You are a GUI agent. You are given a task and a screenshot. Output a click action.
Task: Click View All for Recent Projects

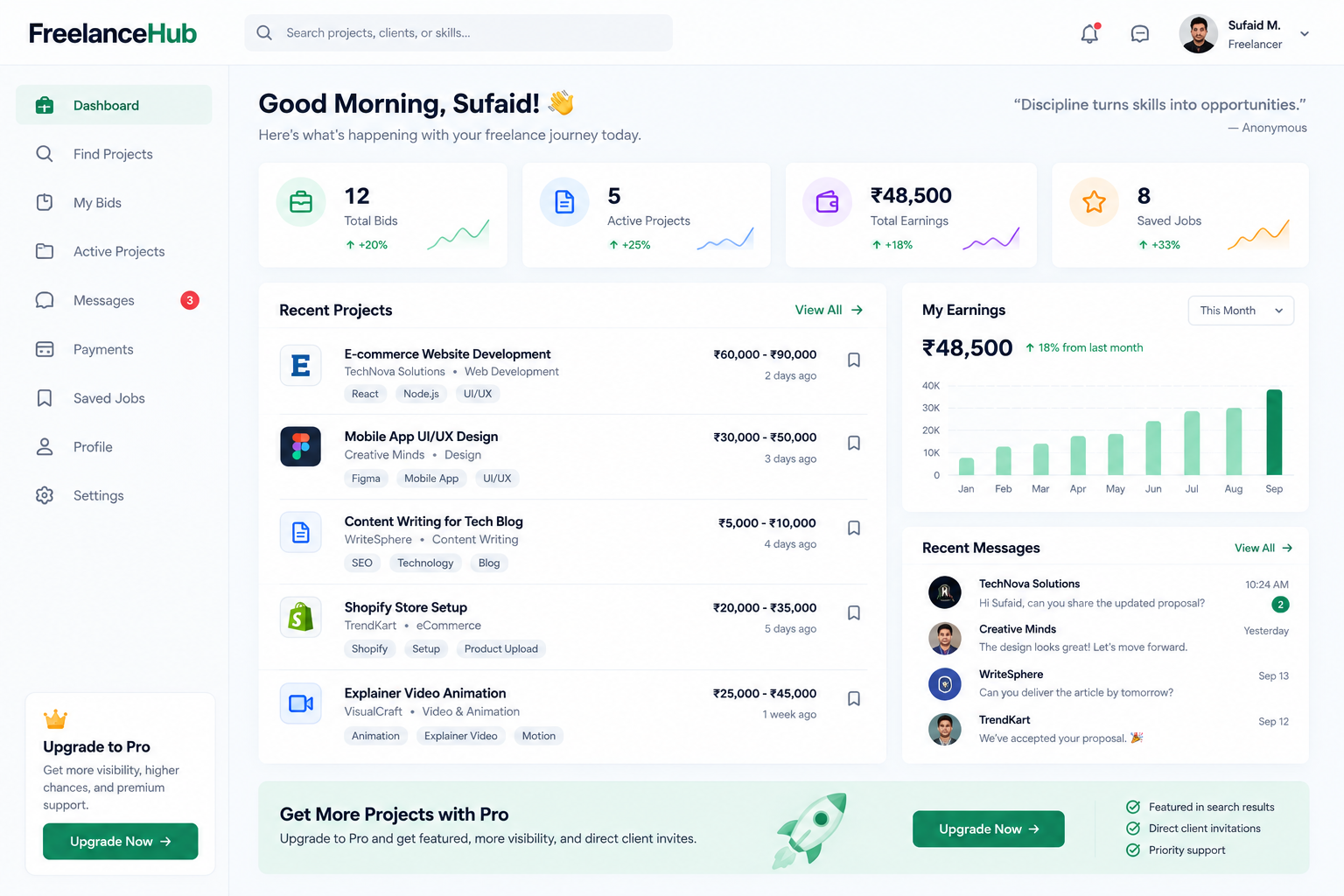[x=829, y=310]
